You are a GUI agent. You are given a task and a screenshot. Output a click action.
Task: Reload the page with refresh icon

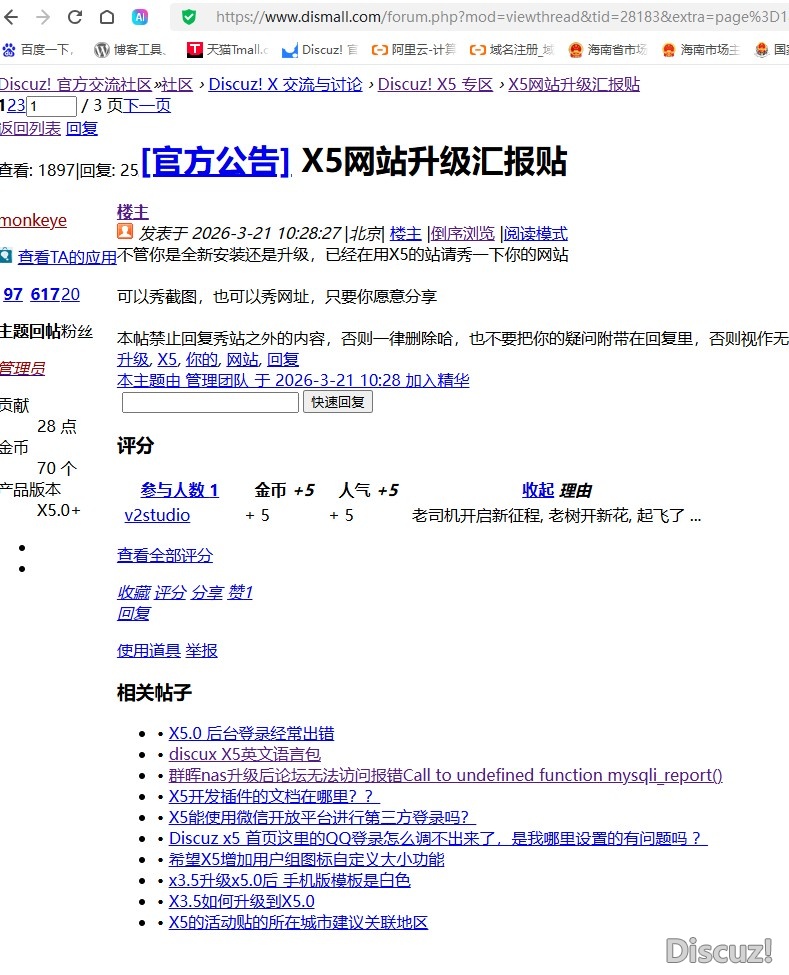click(x=75, y=17)
